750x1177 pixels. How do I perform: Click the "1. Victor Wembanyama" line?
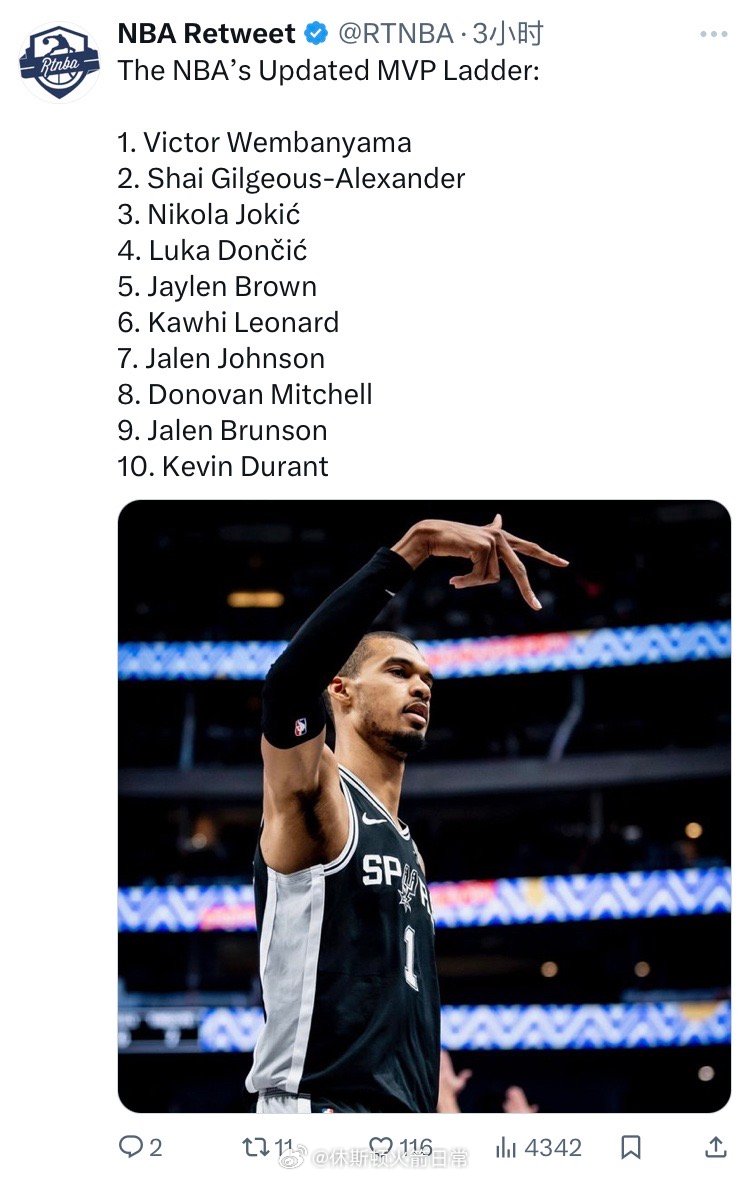point(264,142)
